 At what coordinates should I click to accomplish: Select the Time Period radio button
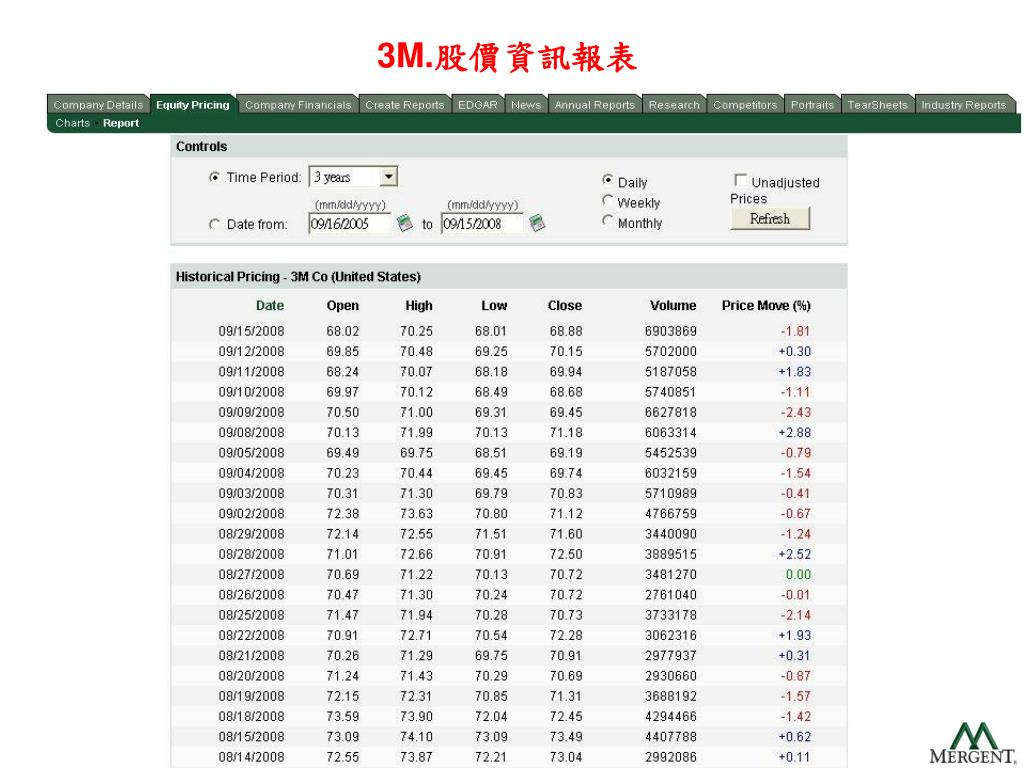[214, 178]
